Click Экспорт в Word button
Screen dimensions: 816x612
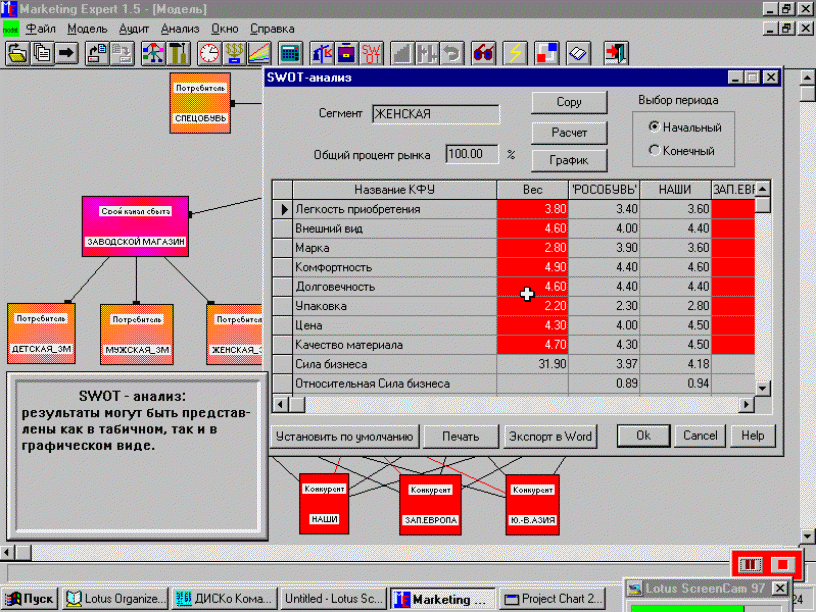550,436
